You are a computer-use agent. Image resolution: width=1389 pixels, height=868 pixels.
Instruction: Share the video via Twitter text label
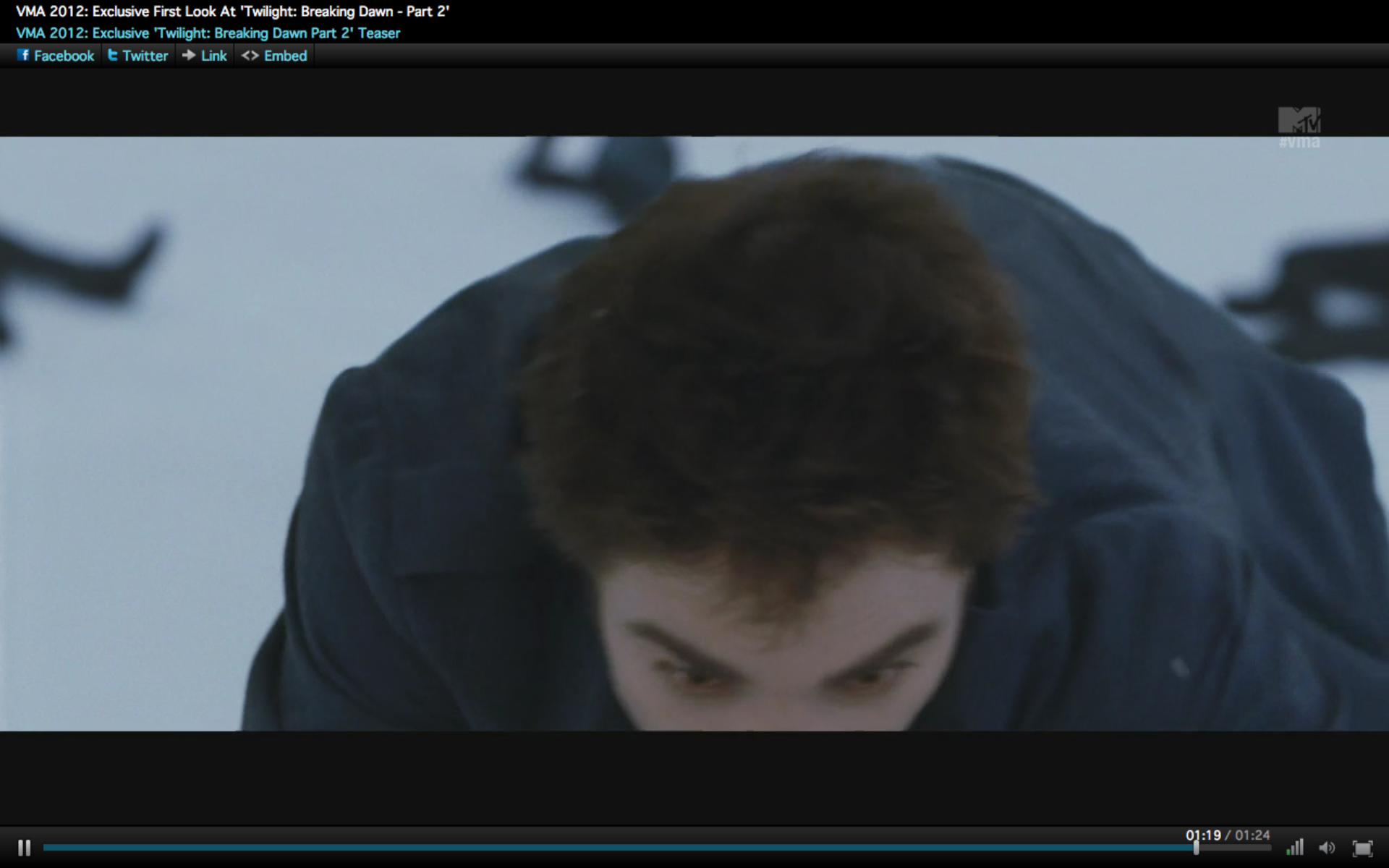145,56
